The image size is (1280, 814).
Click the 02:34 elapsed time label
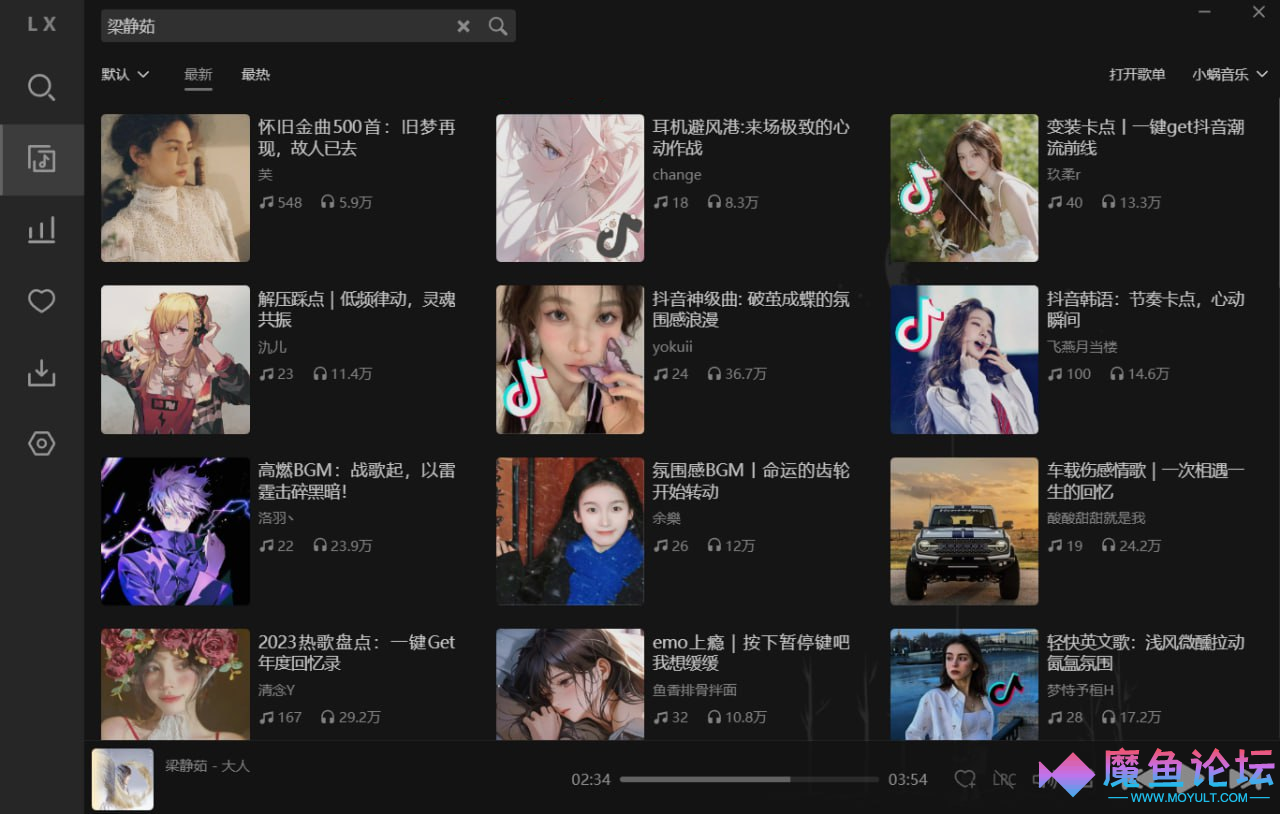(591, 779)
